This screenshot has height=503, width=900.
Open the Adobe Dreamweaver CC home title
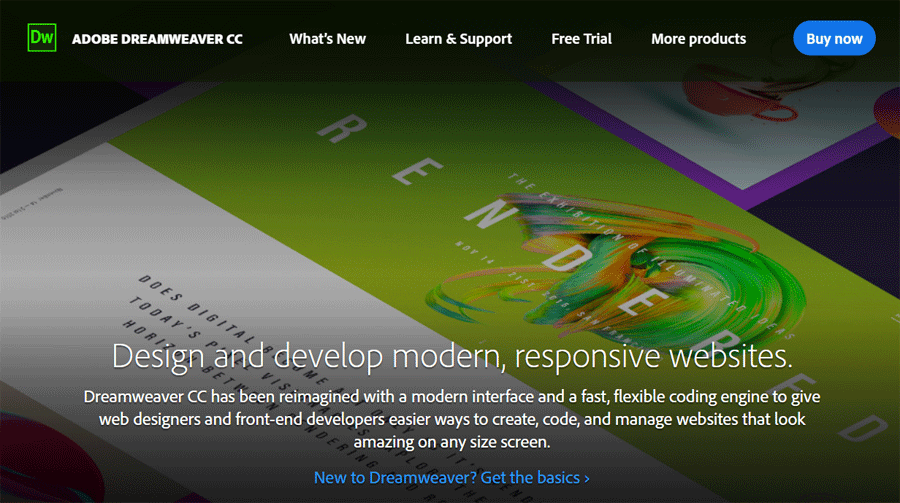tap(157, 39)
